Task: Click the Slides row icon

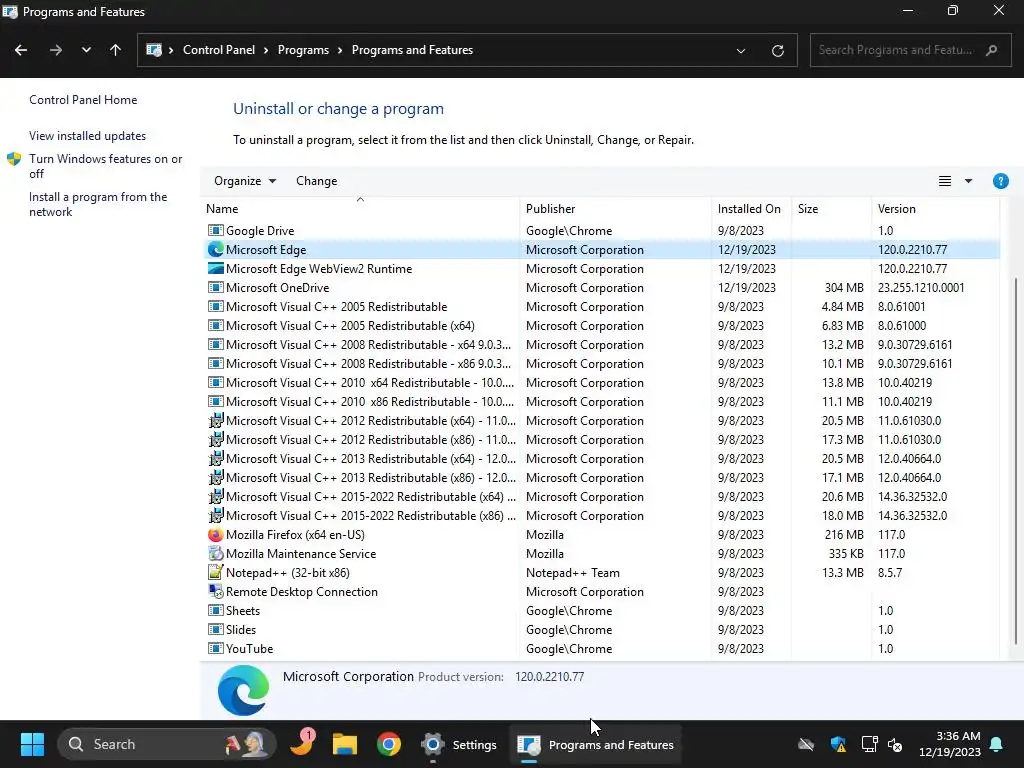Action: point(216,630)
